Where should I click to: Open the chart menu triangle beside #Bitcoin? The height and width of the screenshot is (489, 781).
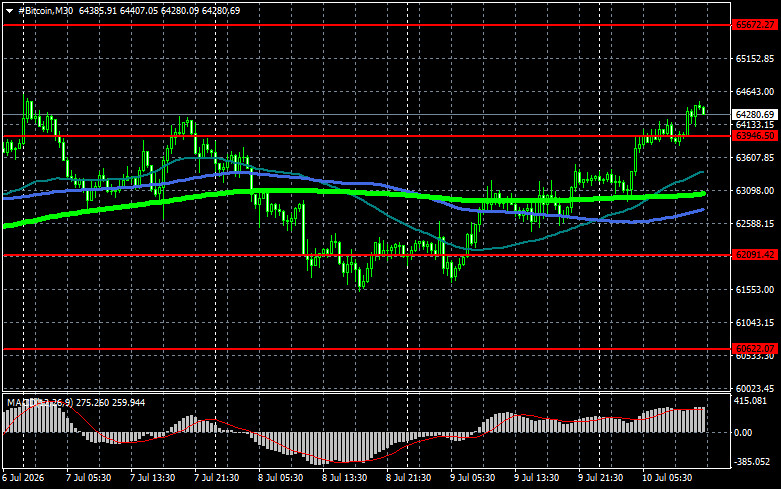pyautogui.click(x=9, y=11)
